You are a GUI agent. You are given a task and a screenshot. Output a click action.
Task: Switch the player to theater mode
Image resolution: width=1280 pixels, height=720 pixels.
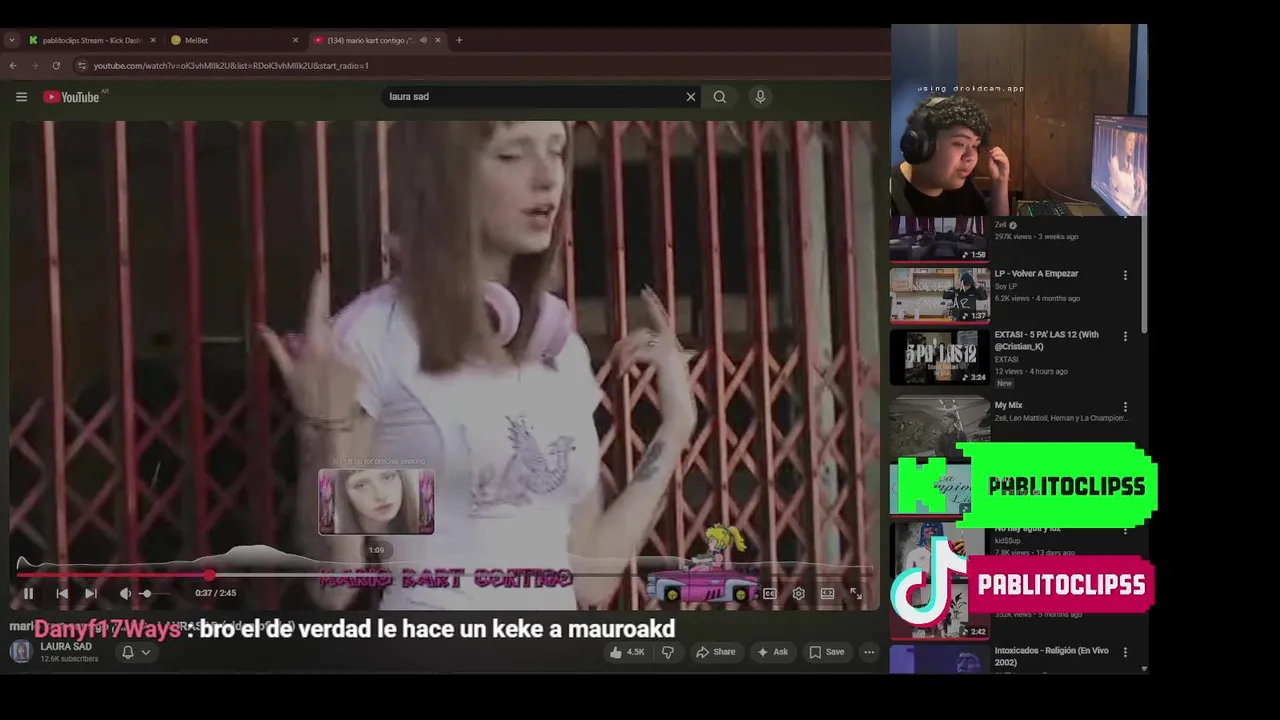pos(828,593)
